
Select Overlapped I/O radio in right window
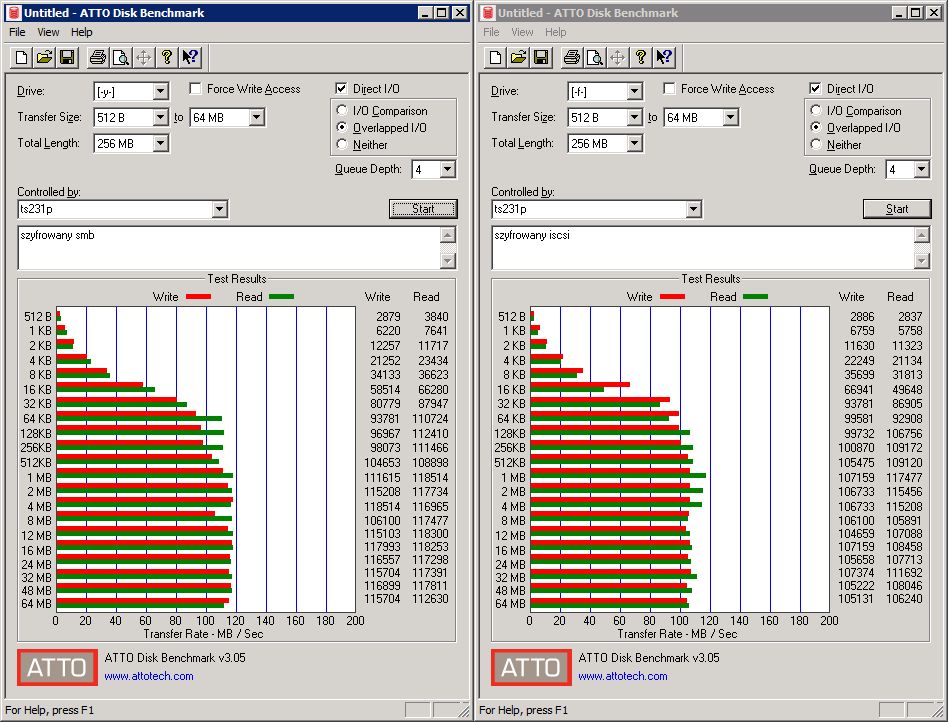pos(816,127)
